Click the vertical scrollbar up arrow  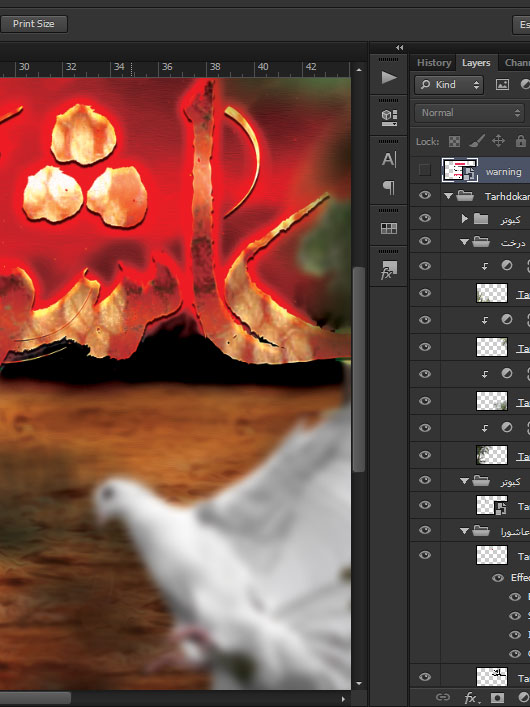[x=359, y=70]
